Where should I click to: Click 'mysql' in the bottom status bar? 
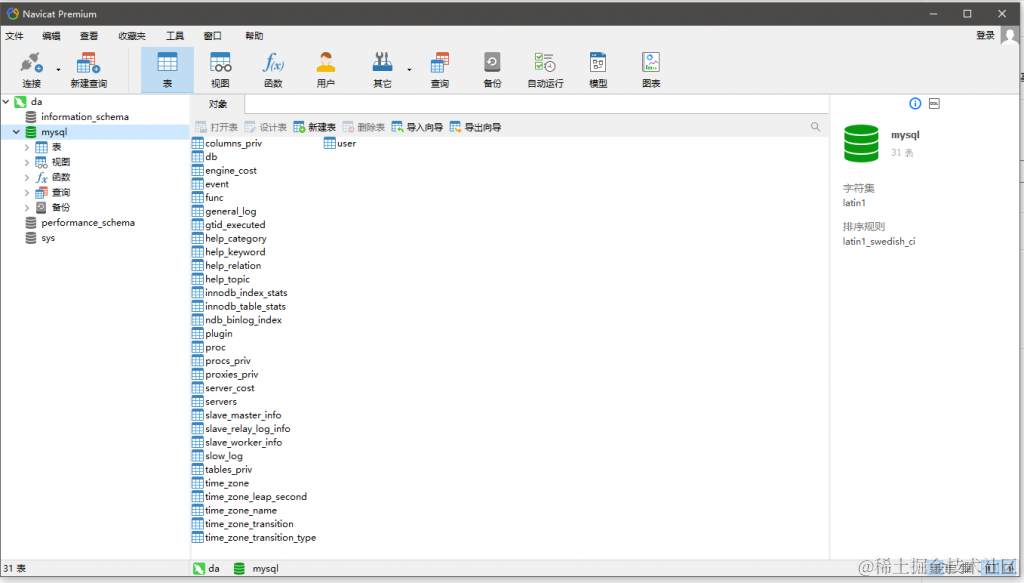(265, 569)
